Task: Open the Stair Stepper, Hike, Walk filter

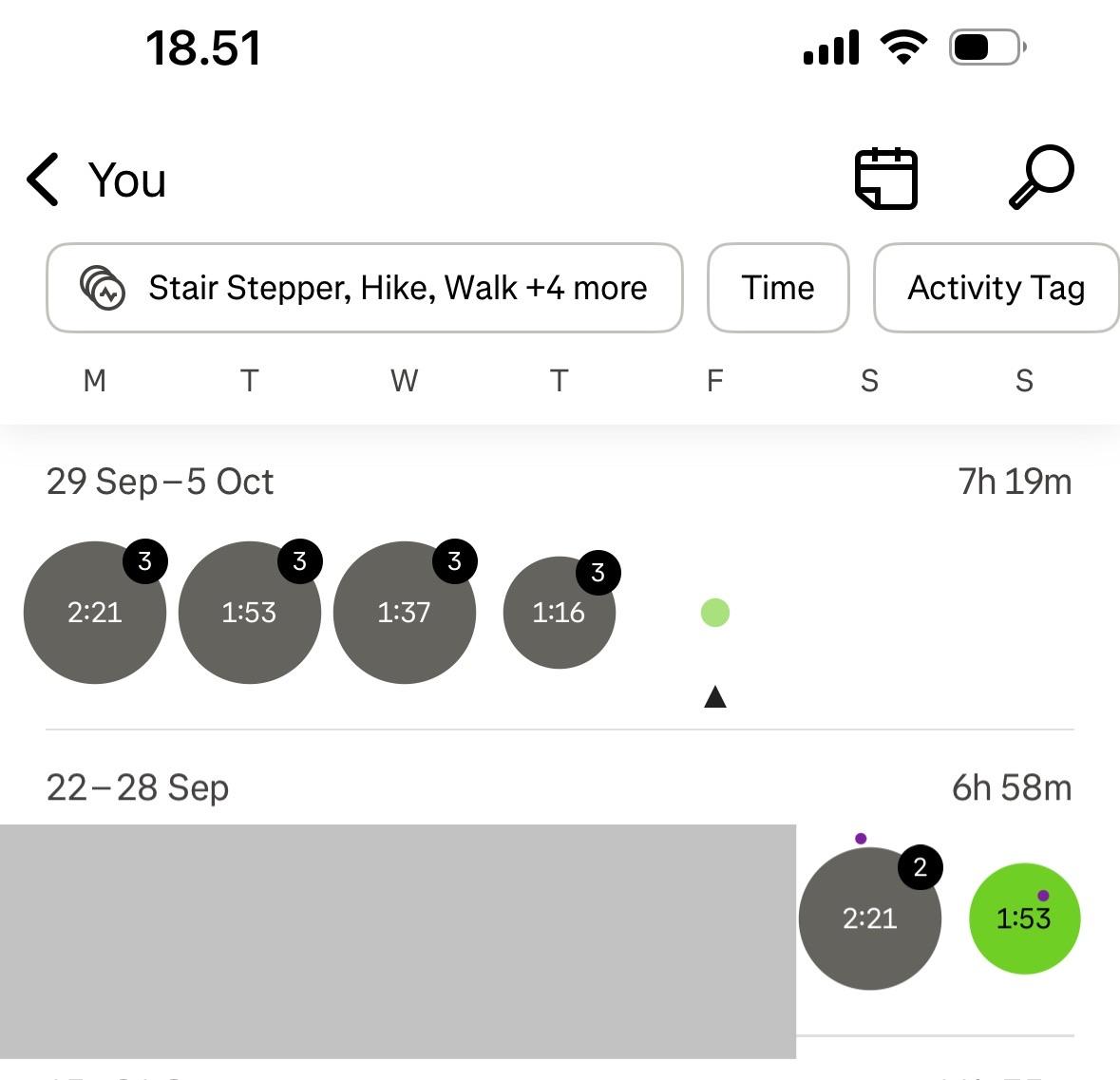Action: [x=397, y=288]
